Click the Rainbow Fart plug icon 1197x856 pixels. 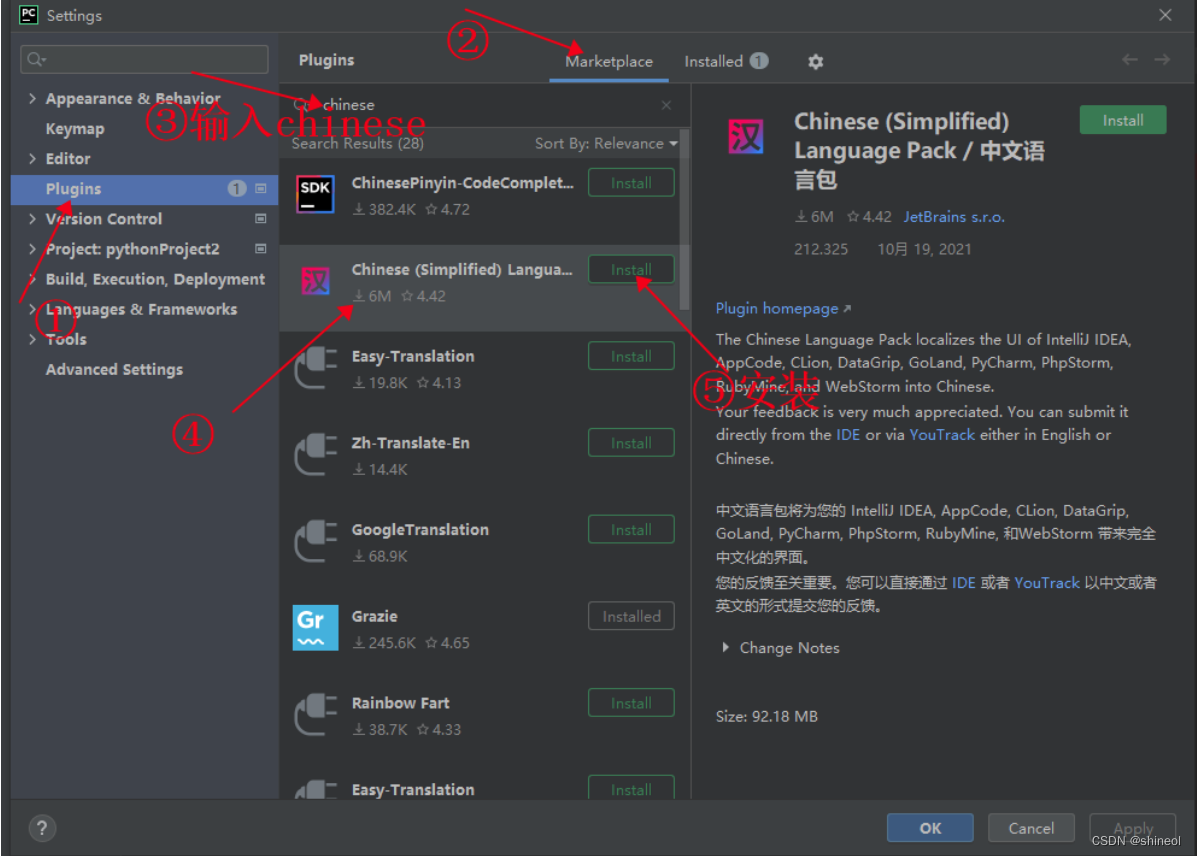pyautogui.click(x=315, y=715)
